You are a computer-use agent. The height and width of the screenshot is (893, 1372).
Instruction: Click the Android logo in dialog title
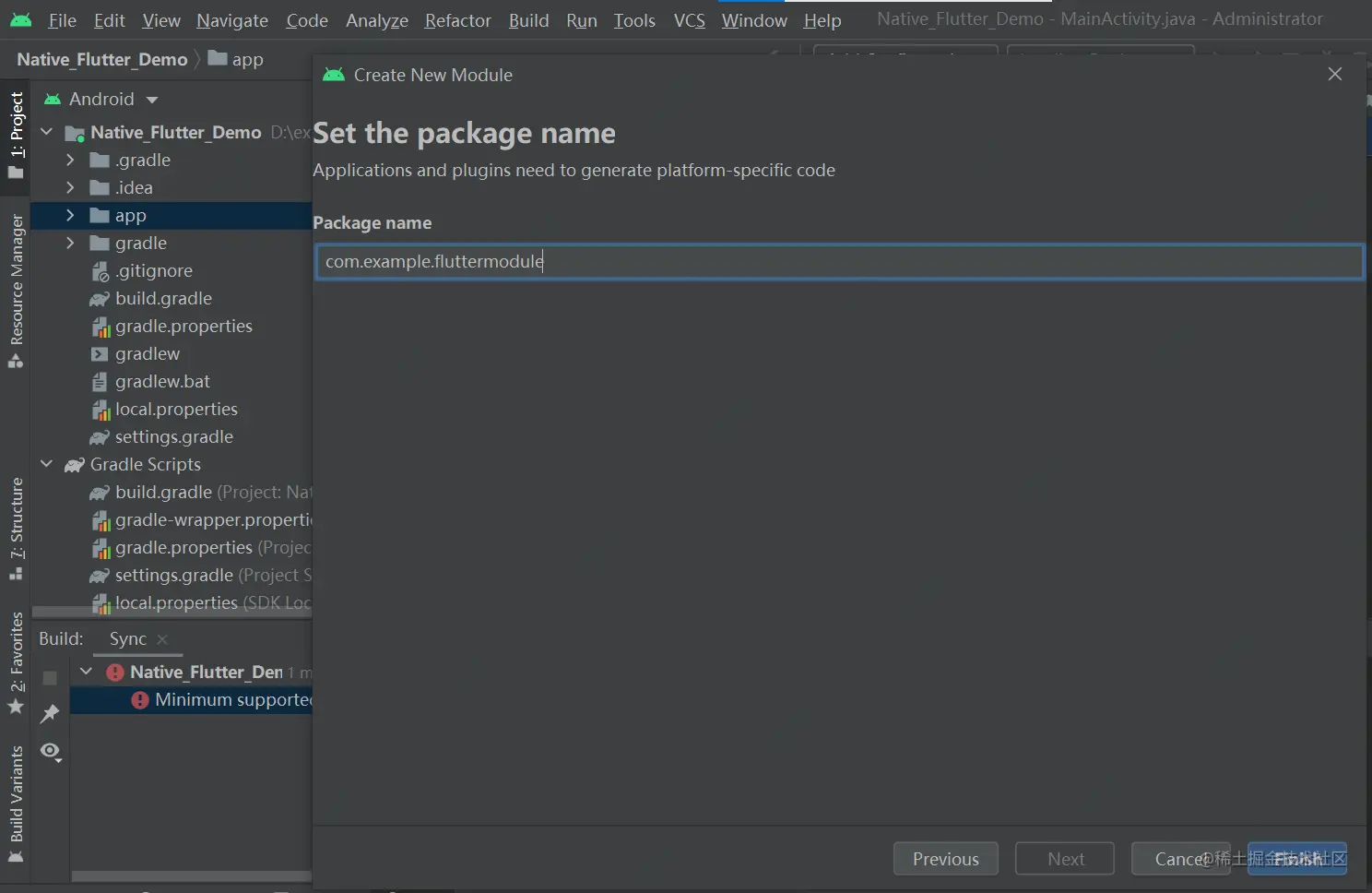[x=334, y=75]
